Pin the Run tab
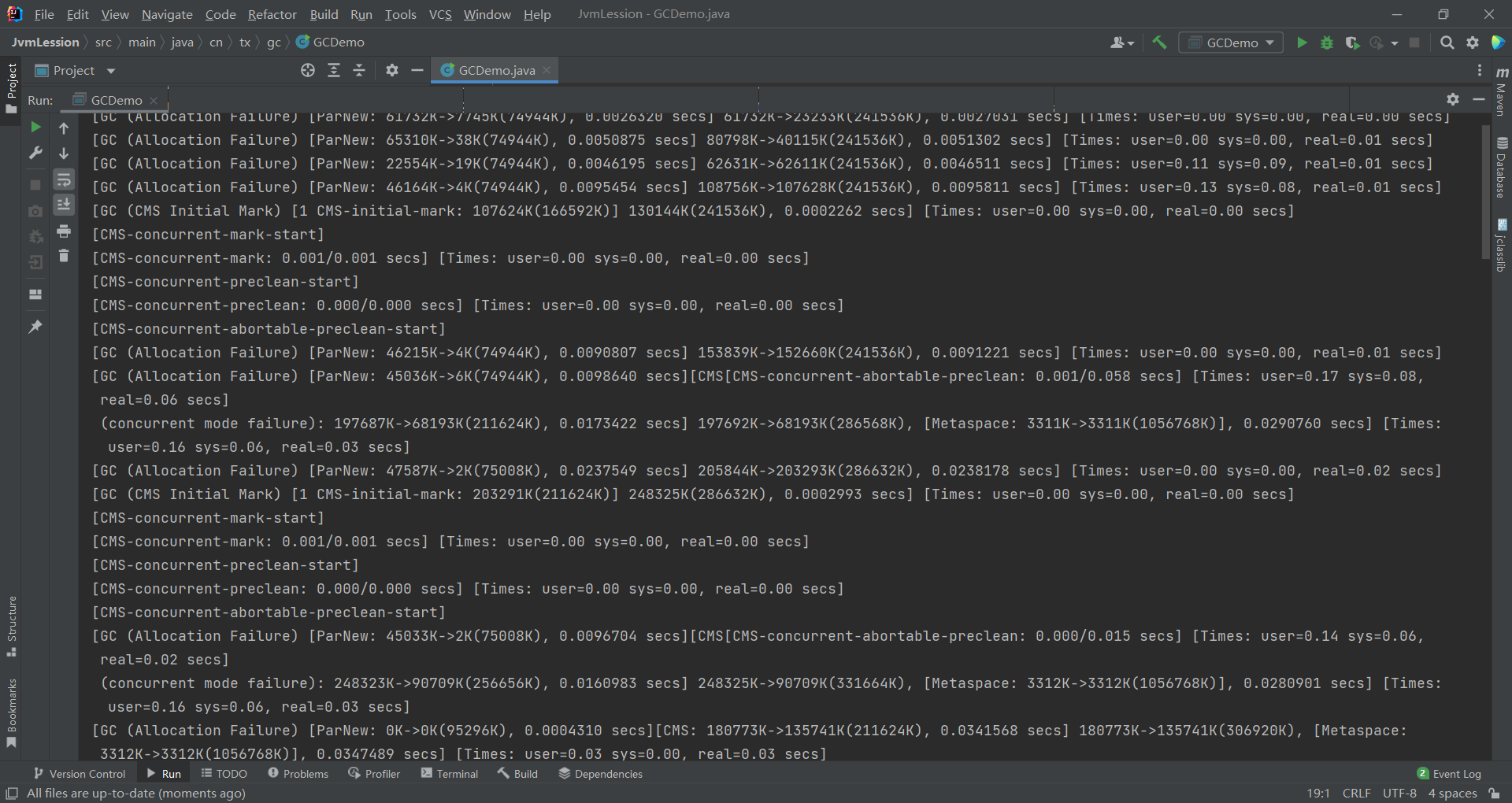1512x803 pixels. 35,326
